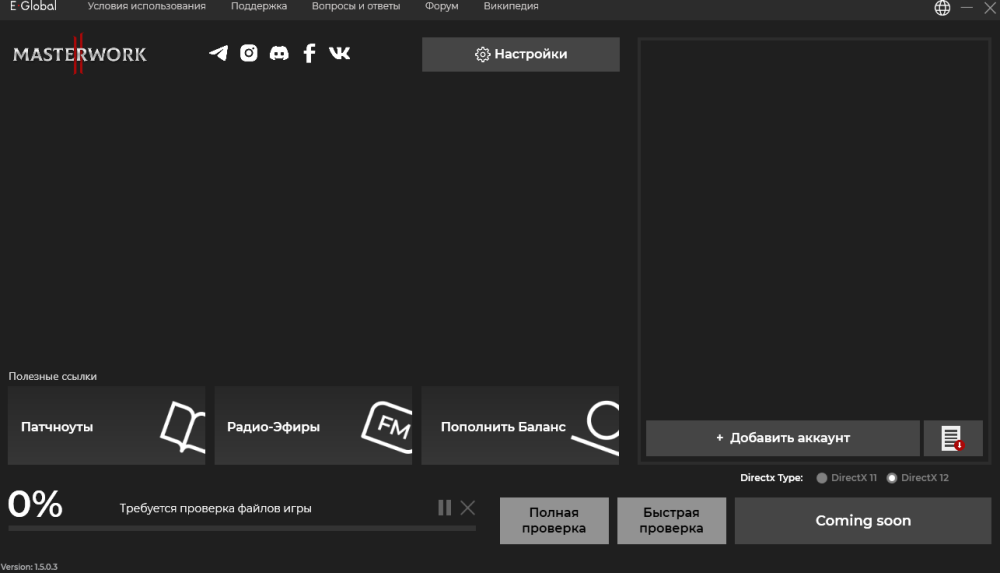Open the Facebook social link icon
The height and width of the screenshot is (573, 1000).
tap(309, 53)
